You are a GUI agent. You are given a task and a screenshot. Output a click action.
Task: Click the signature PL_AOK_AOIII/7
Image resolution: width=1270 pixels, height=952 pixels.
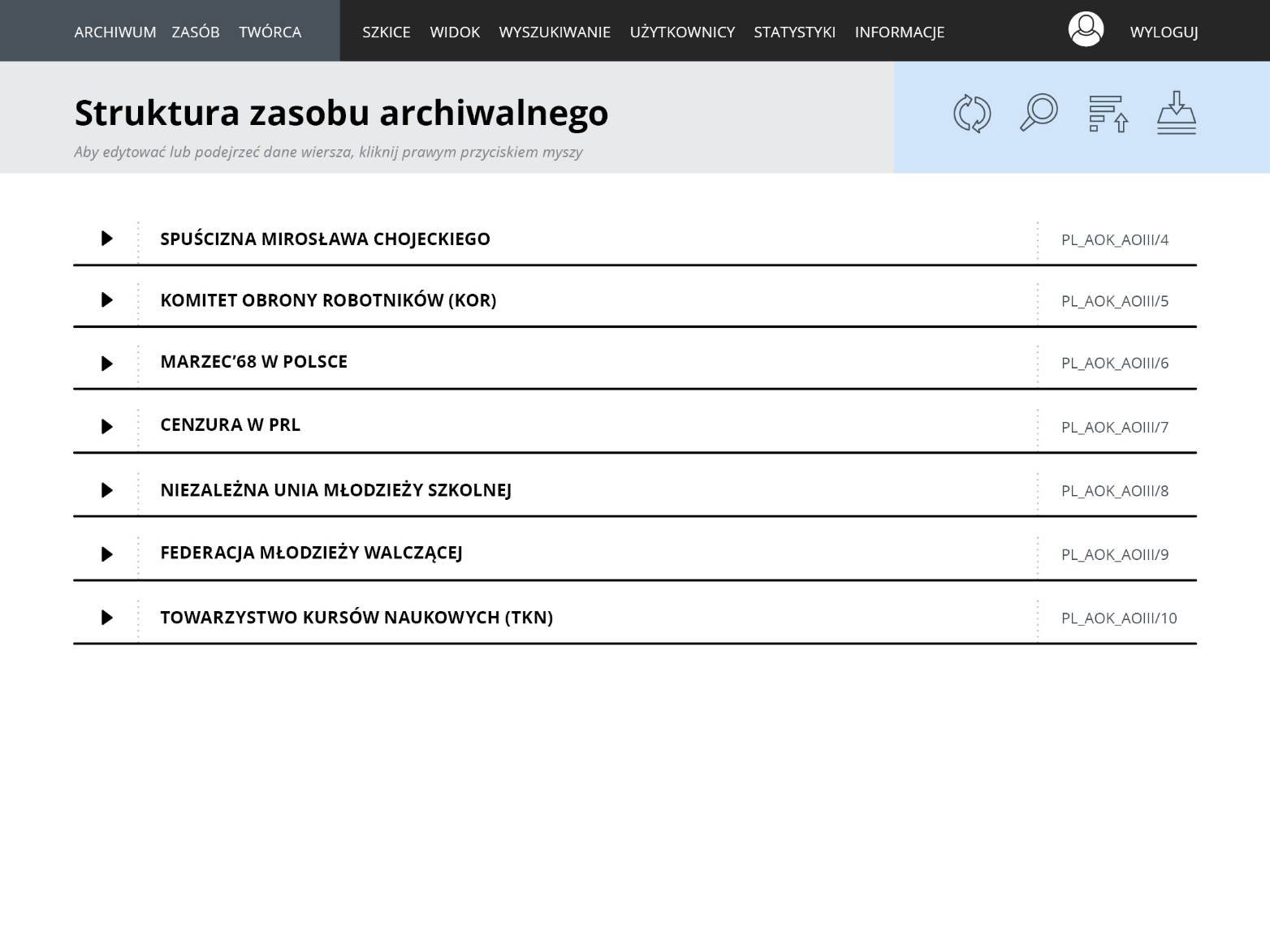[1115, 428]
